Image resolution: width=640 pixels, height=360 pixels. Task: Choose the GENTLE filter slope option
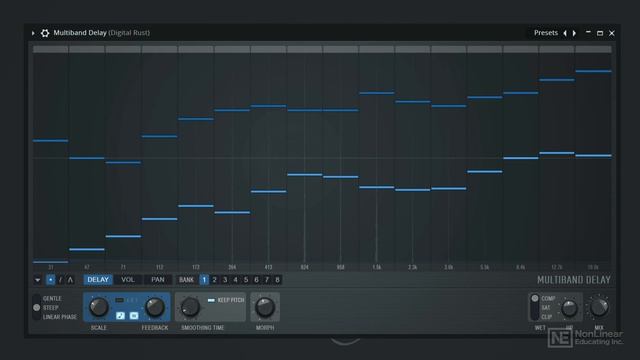52,298
